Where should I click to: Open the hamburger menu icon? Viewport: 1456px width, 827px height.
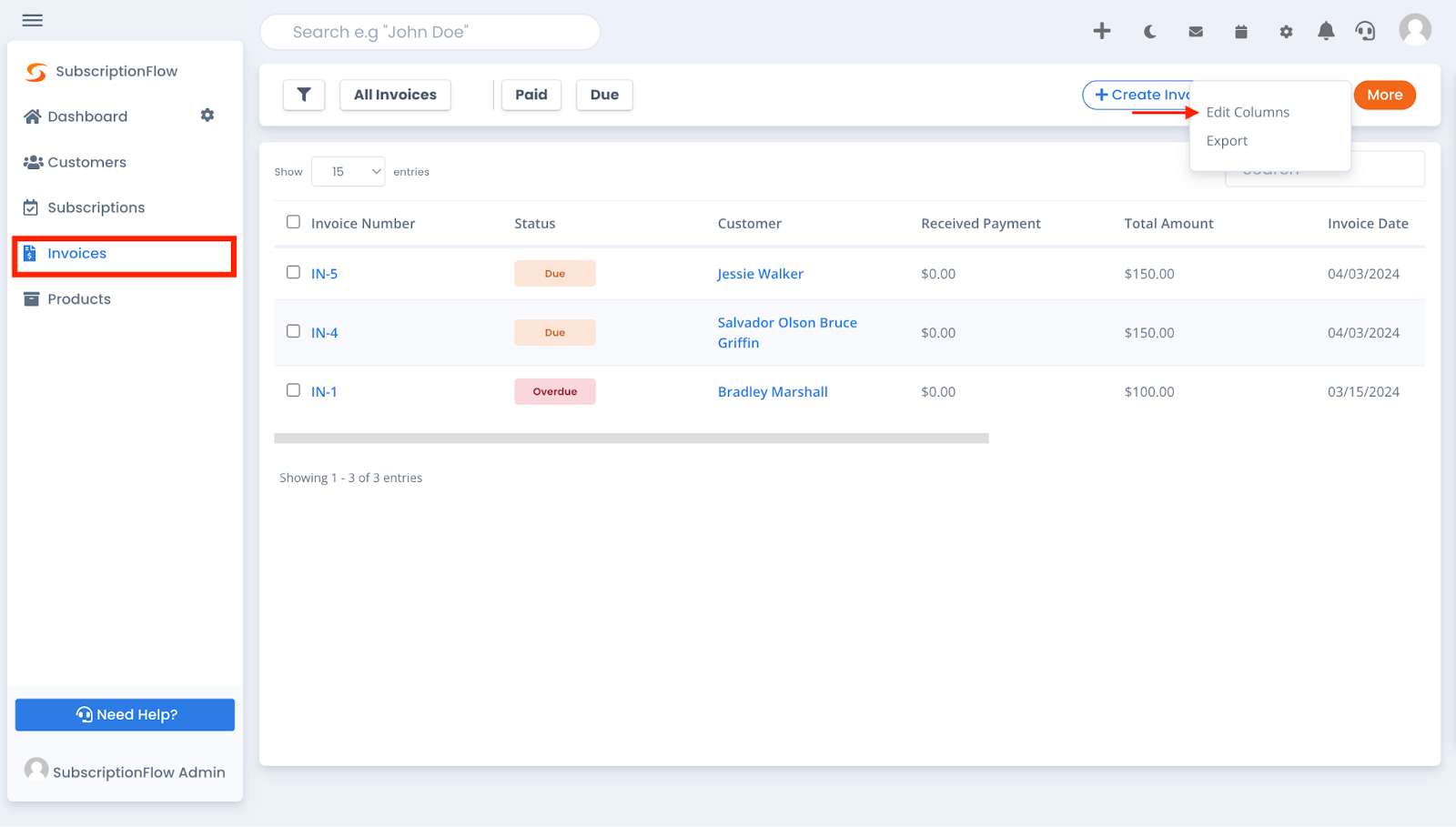point(33,20)
